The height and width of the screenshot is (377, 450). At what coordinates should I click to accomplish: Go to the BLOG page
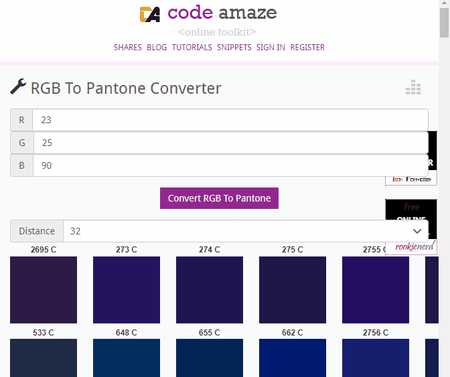pyautogui.click(x=157, y=47)
